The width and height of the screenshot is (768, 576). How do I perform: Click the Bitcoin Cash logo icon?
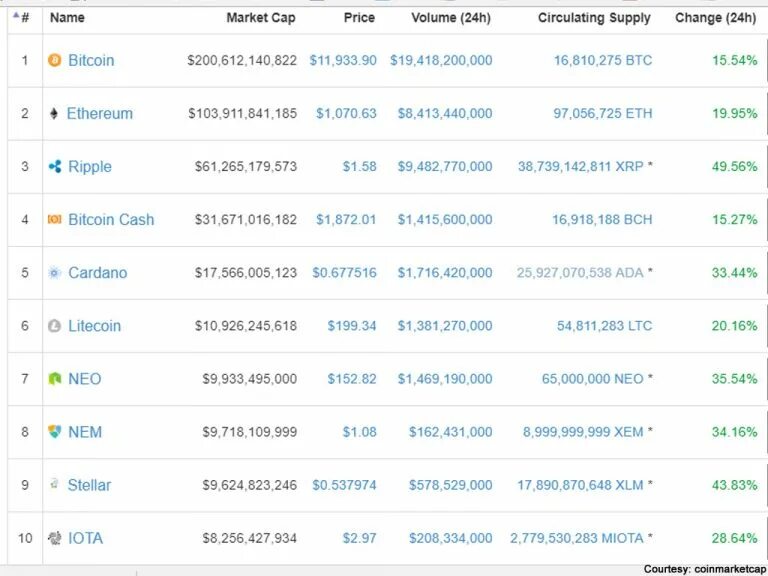tap(54, 219)
